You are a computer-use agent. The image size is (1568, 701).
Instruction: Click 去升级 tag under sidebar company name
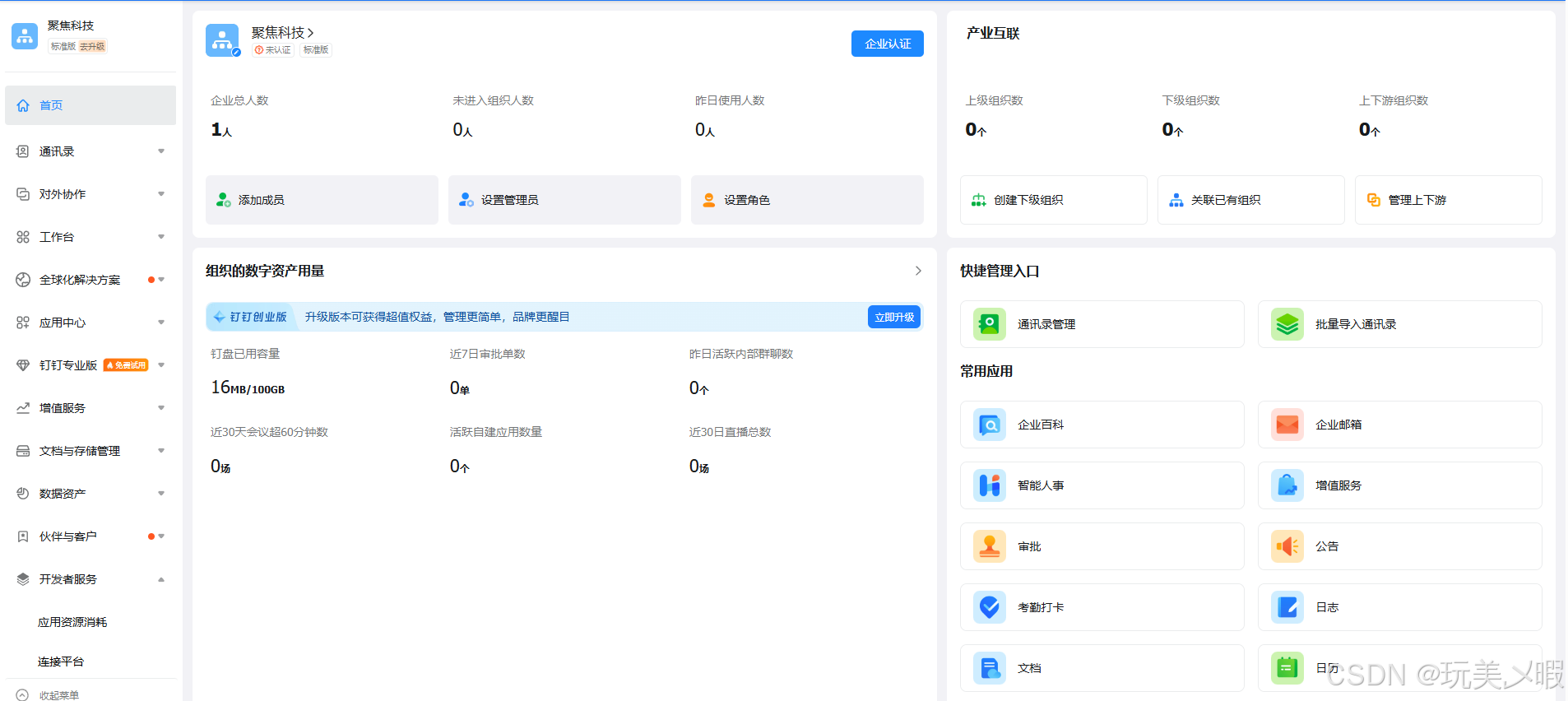[x=92, y=47]
